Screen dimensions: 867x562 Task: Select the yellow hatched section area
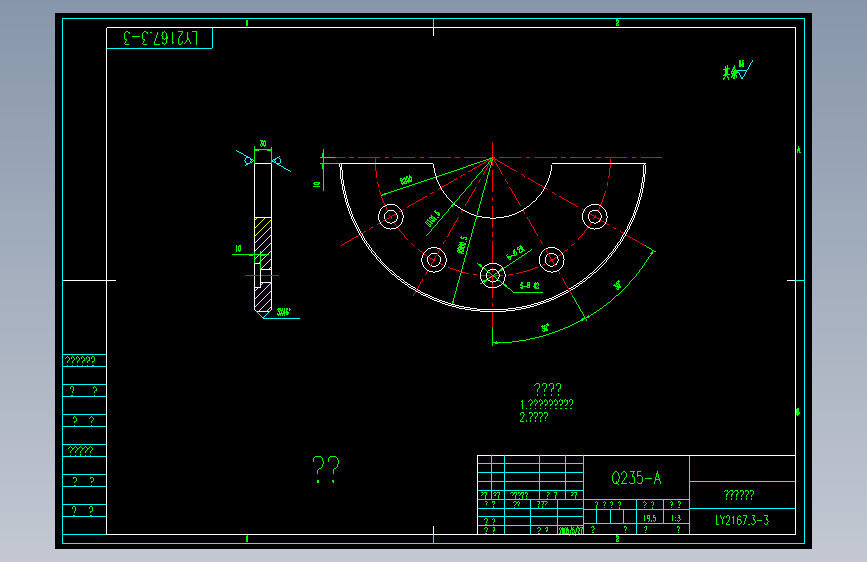tap(263, 264)
